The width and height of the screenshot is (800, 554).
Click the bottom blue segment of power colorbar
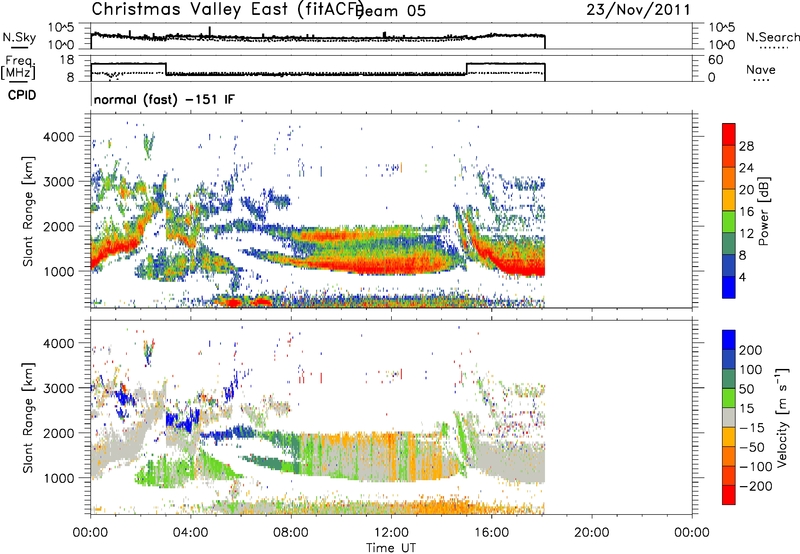pyautogui.click(x=729, y=287)
